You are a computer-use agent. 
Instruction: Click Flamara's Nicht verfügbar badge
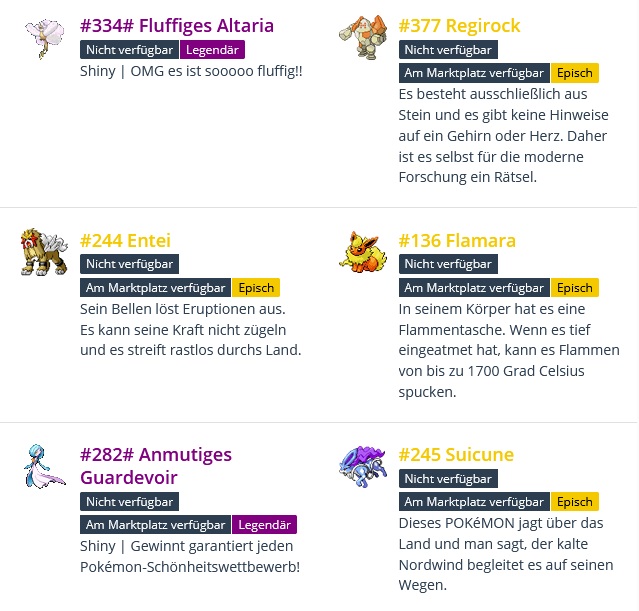[448, 264]
